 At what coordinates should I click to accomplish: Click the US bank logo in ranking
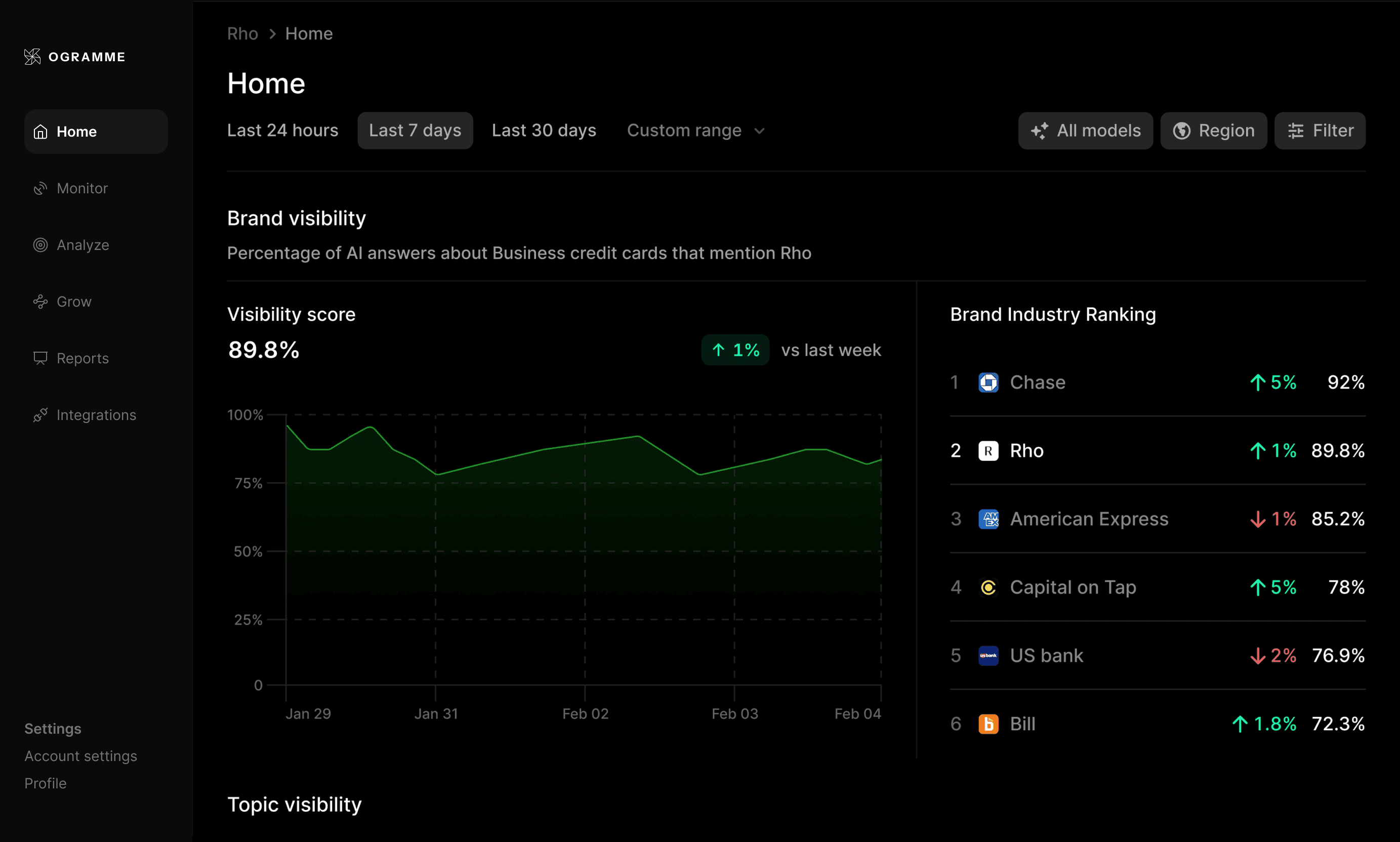coord(989,656)
